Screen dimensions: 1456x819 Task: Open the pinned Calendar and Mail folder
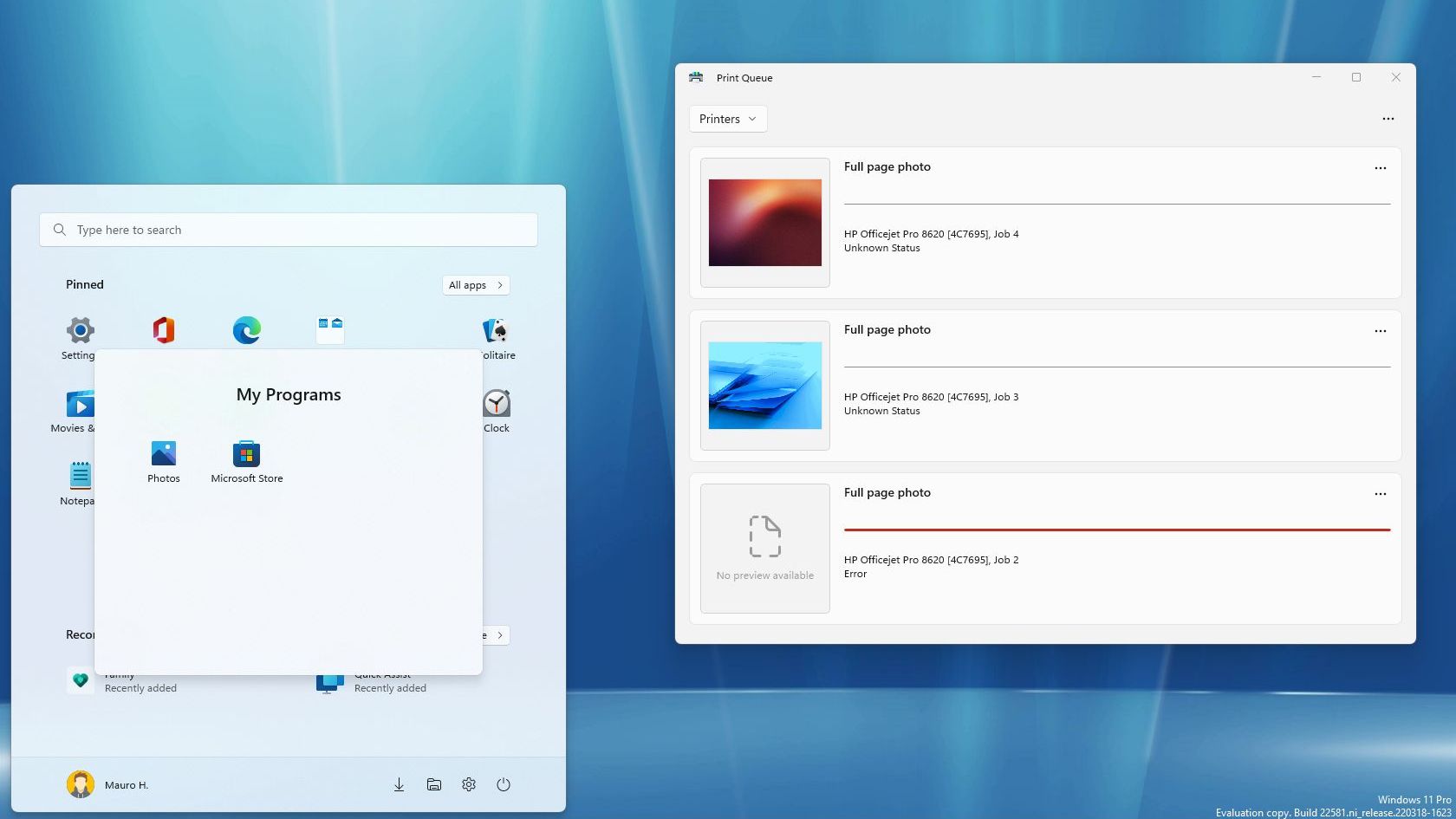click(330, 330)
